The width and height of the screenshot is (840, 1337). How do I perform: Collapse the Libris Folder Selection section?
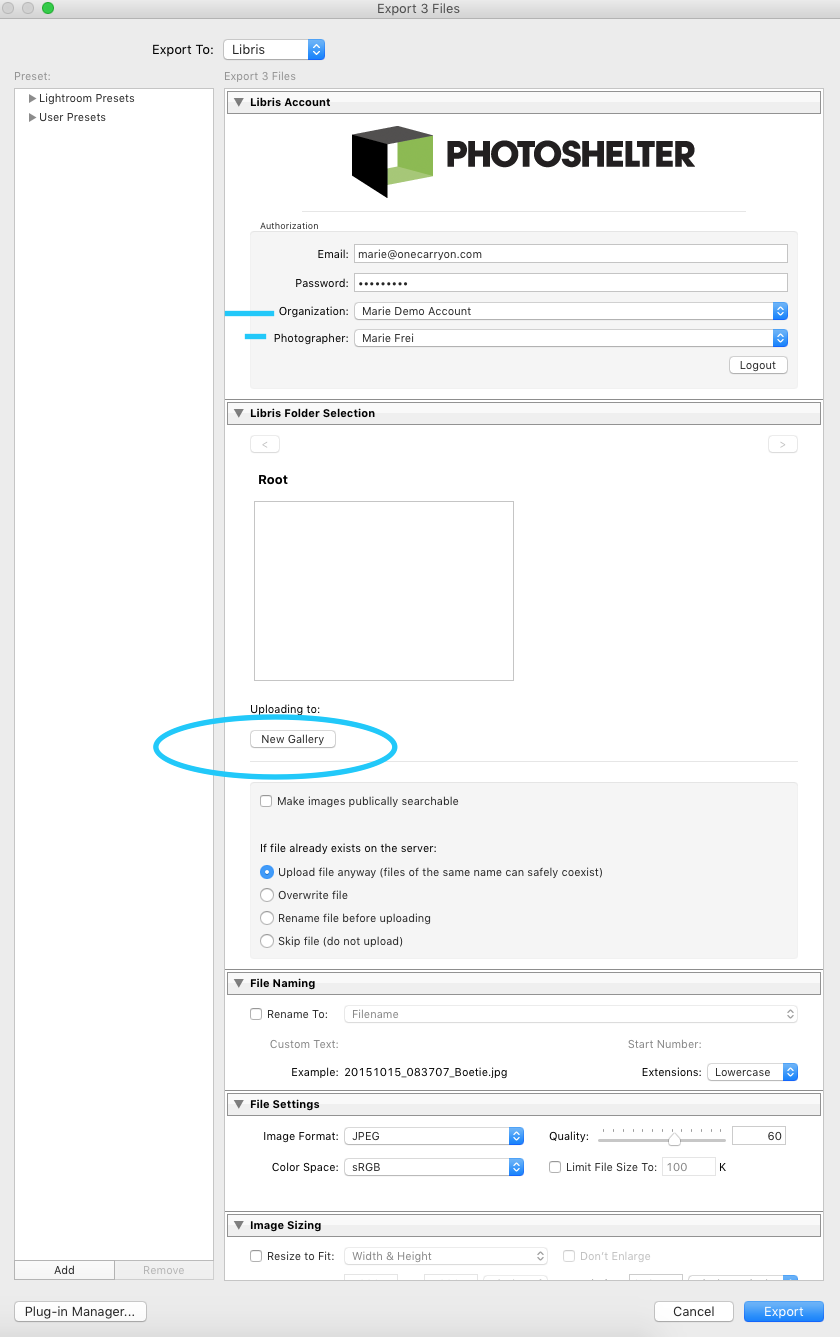coord(238,413)
